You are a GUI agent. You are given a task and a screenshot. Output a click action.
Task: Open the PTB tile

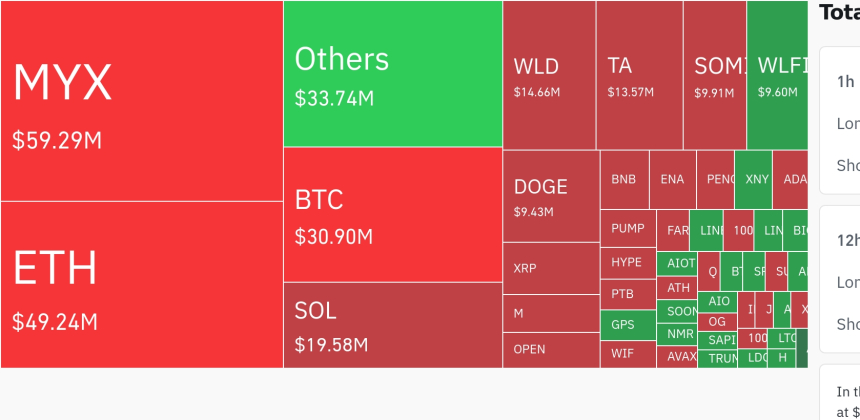627,294
